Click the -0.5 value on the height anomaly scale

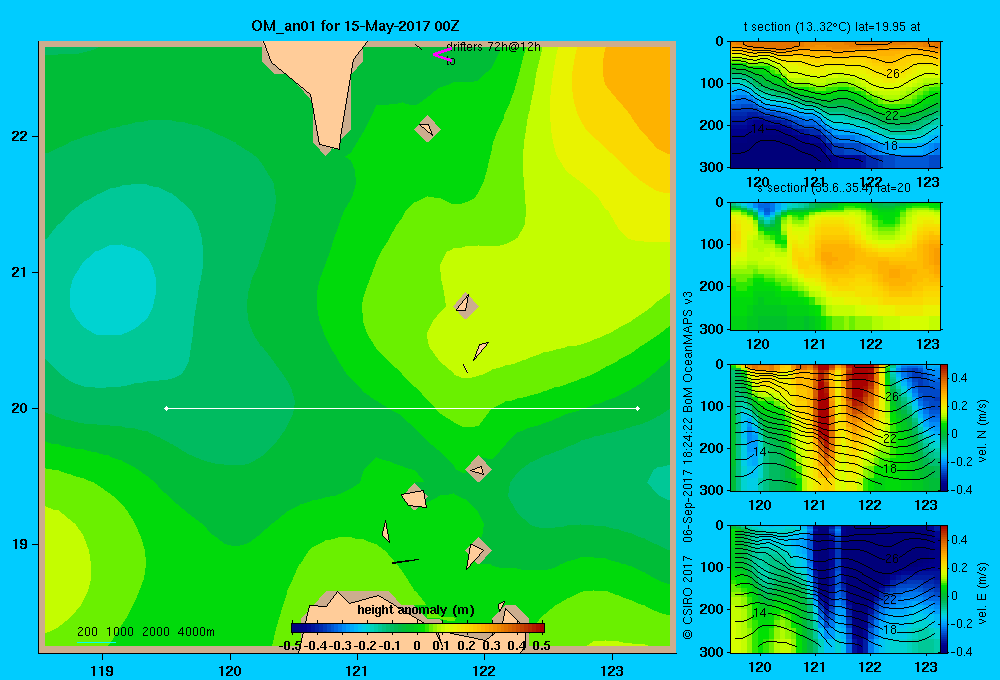point(290,646)
